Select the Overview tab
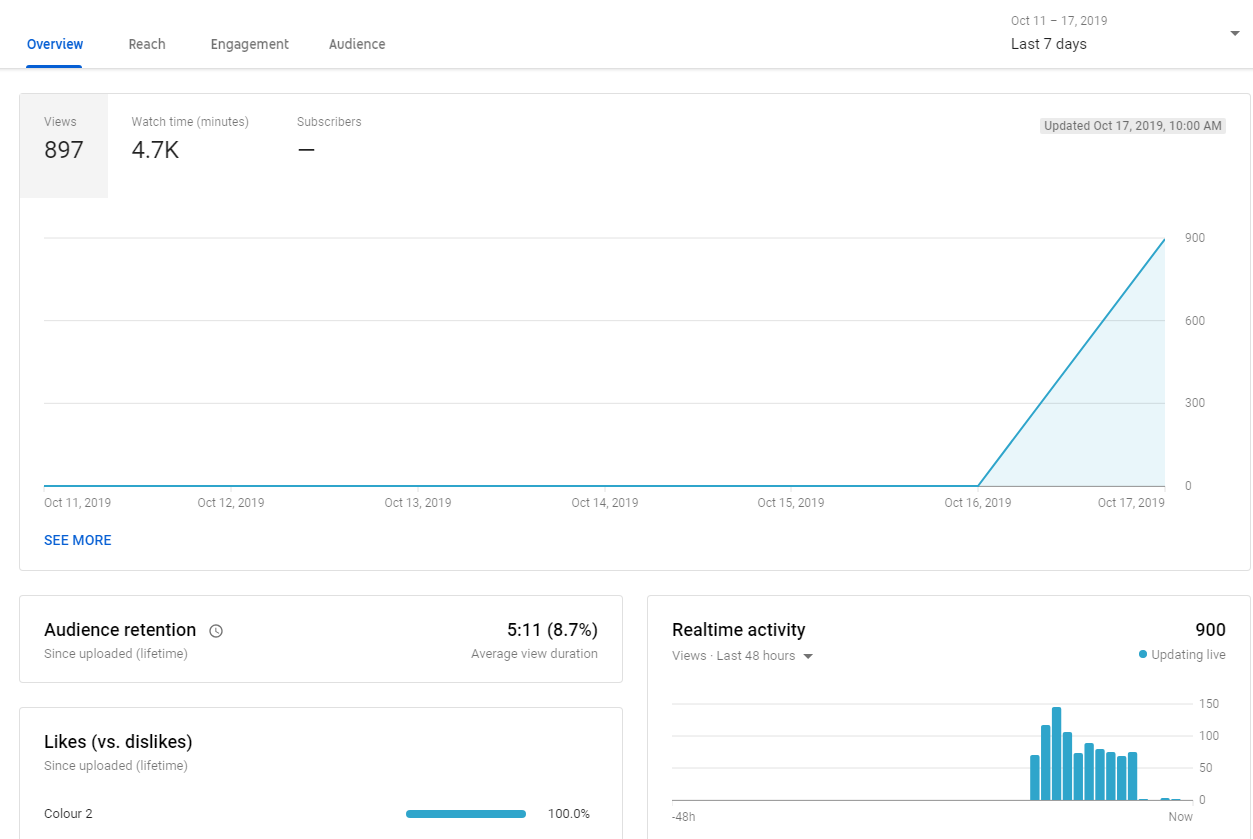 (x=55, y=44)
